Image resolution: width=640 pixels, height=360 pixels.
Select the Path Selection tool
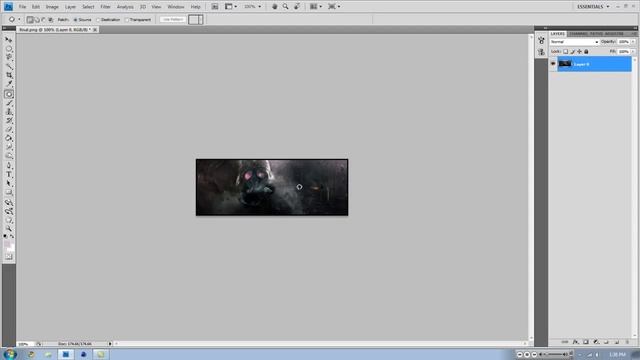click(9, 184)
